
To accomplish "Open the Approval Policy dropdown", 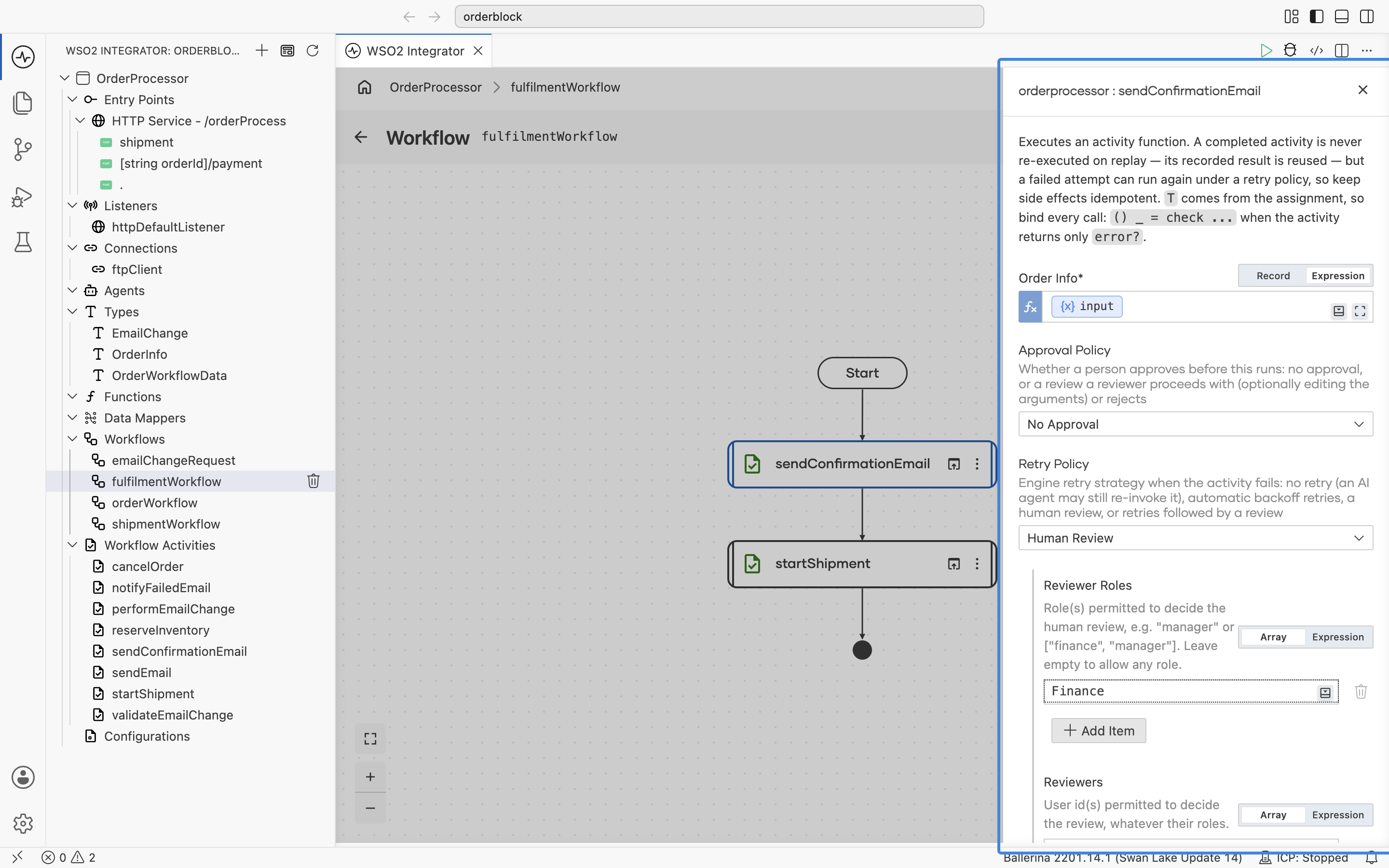I will click(x=1196, y=424).
